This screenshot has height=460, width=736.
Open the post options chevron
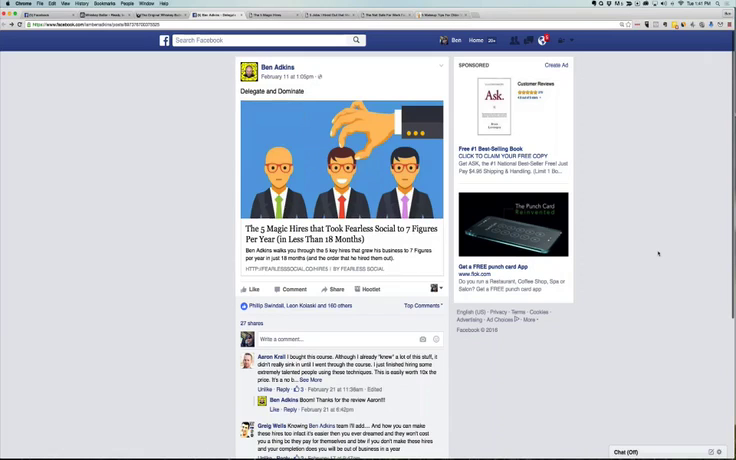click(441, 66)
